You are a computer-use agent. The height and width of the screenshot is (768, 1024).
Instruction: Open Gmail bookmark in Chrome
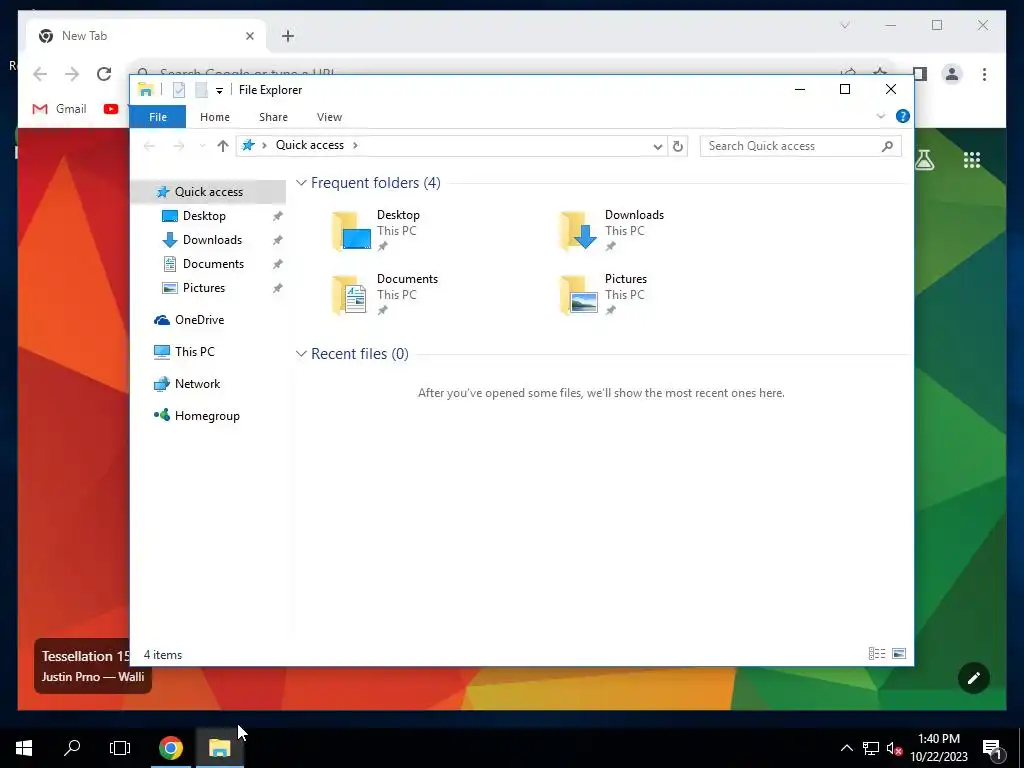pyautogui.click(x=59, y=109)
